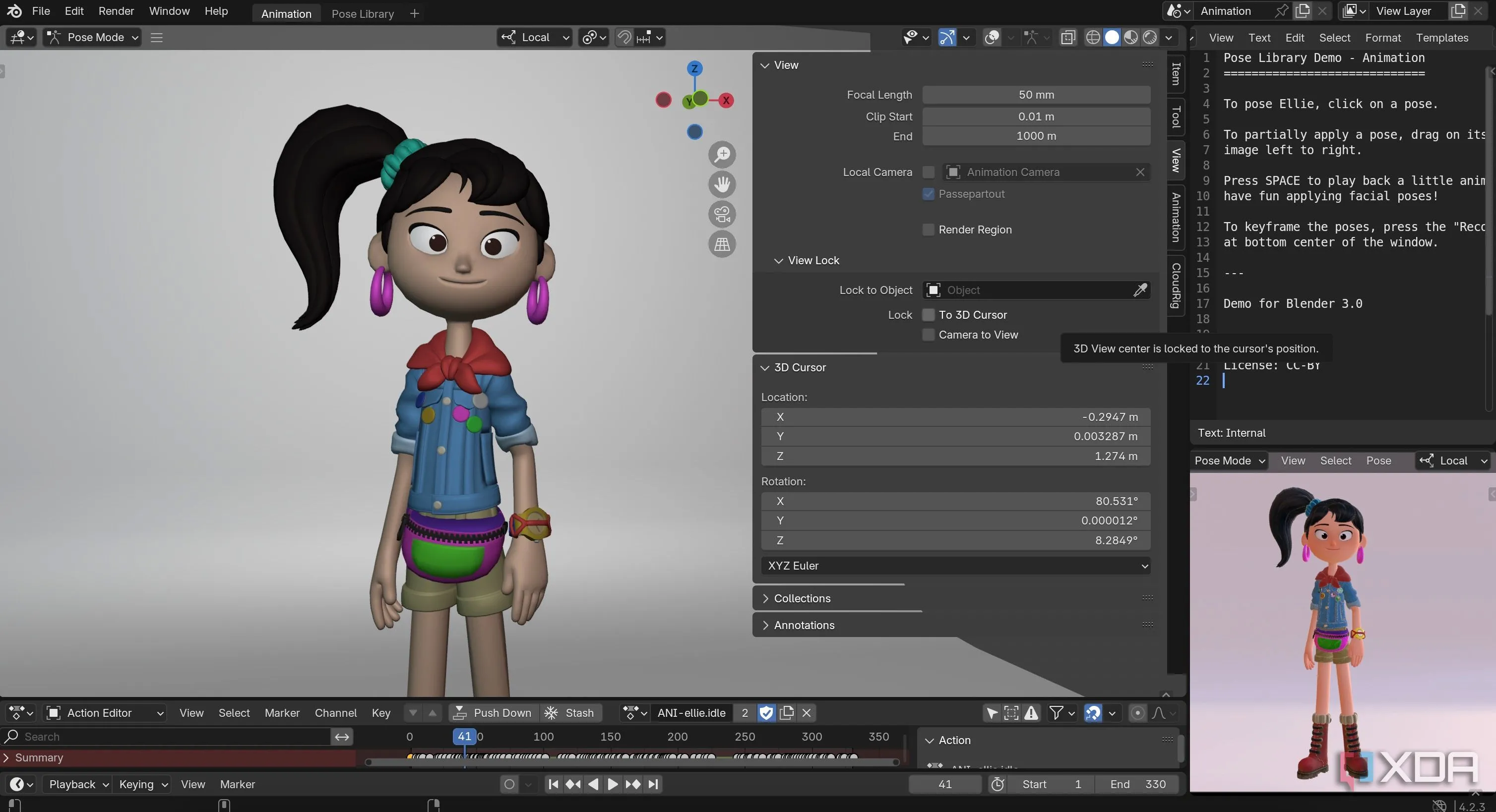Jump to the timeline's first frame
Viewport: 1496px width, 812px height.
(x=554, y=784)
